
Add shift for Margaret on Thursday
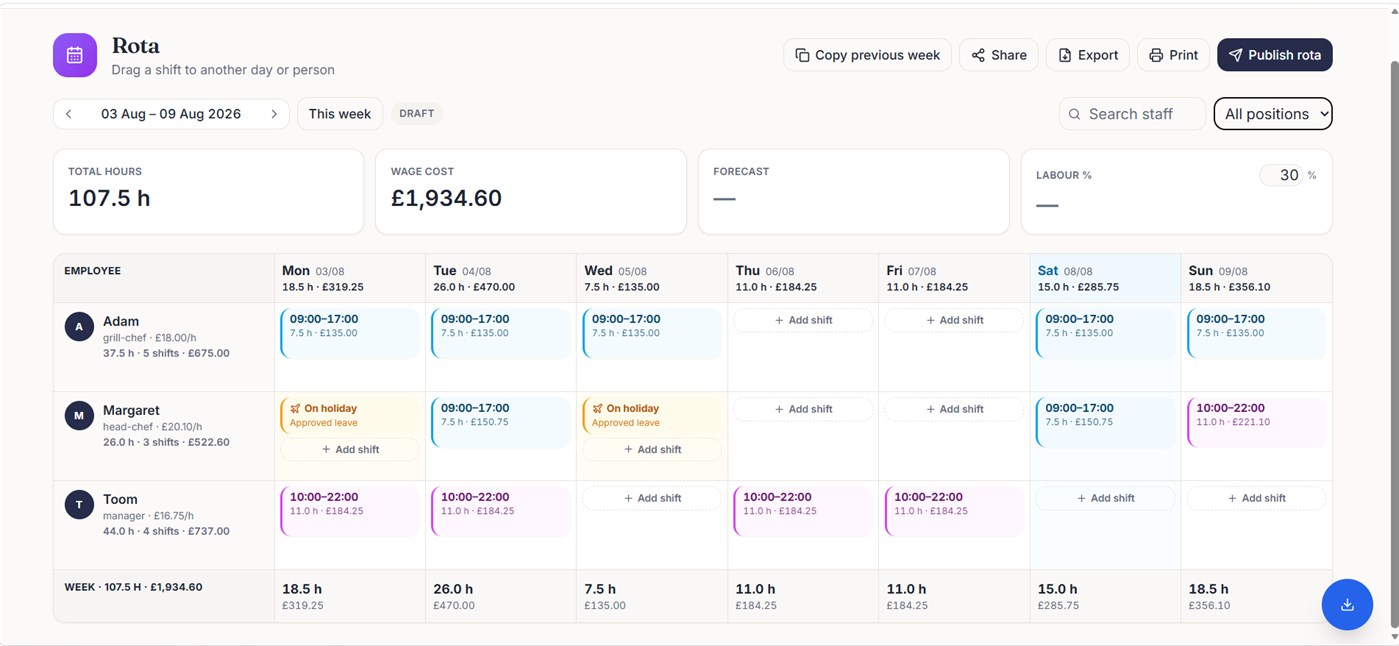point(803,409)
